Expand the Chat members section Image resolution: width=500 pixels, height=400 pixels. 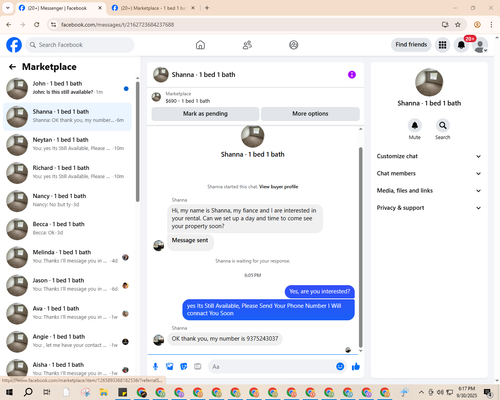429,173
